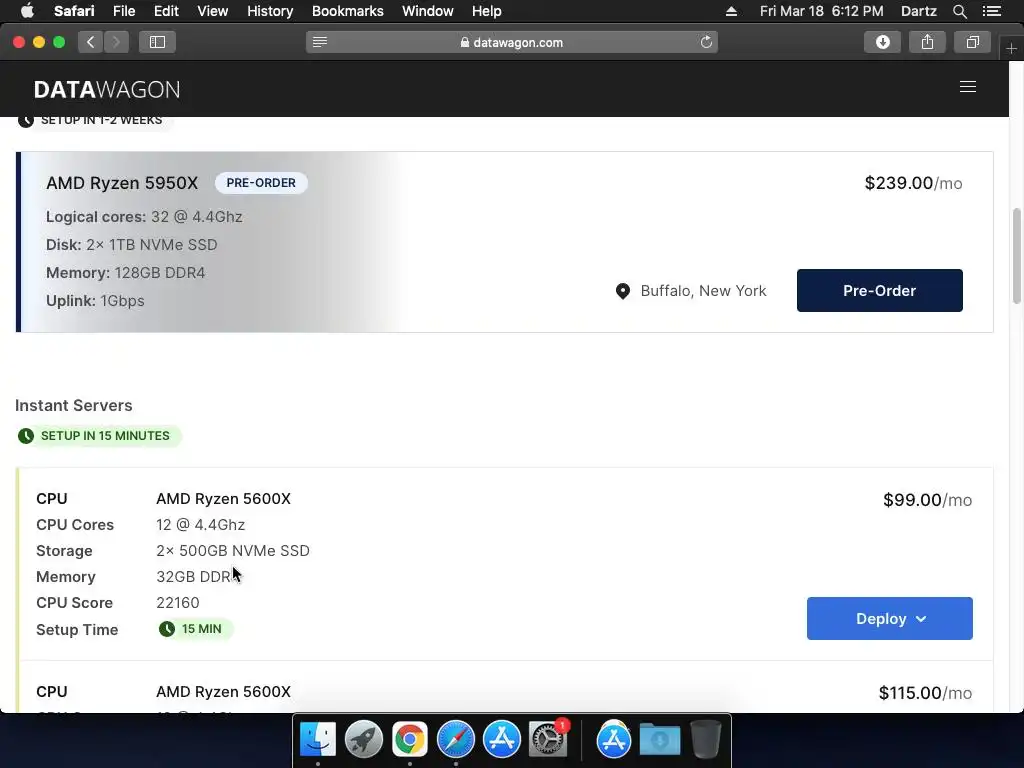
Task: Click CPU Score value 22160
Action: [x=178, y=603]
